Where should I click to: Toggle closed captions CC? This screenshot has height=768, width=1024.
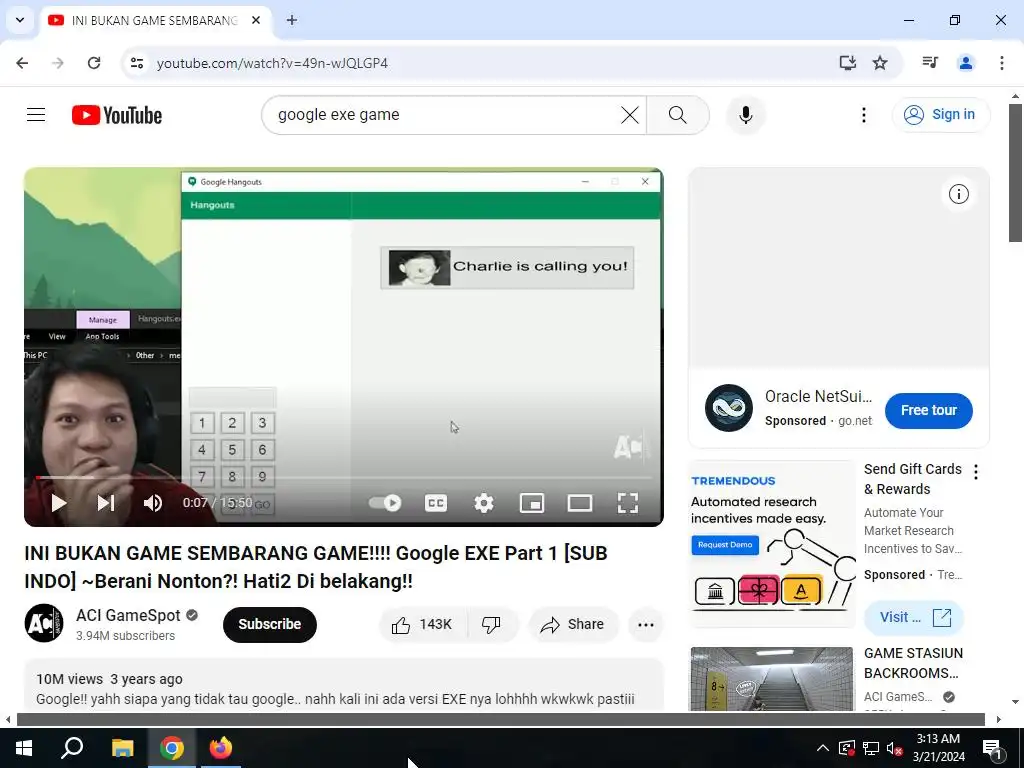tap(436, 503)
